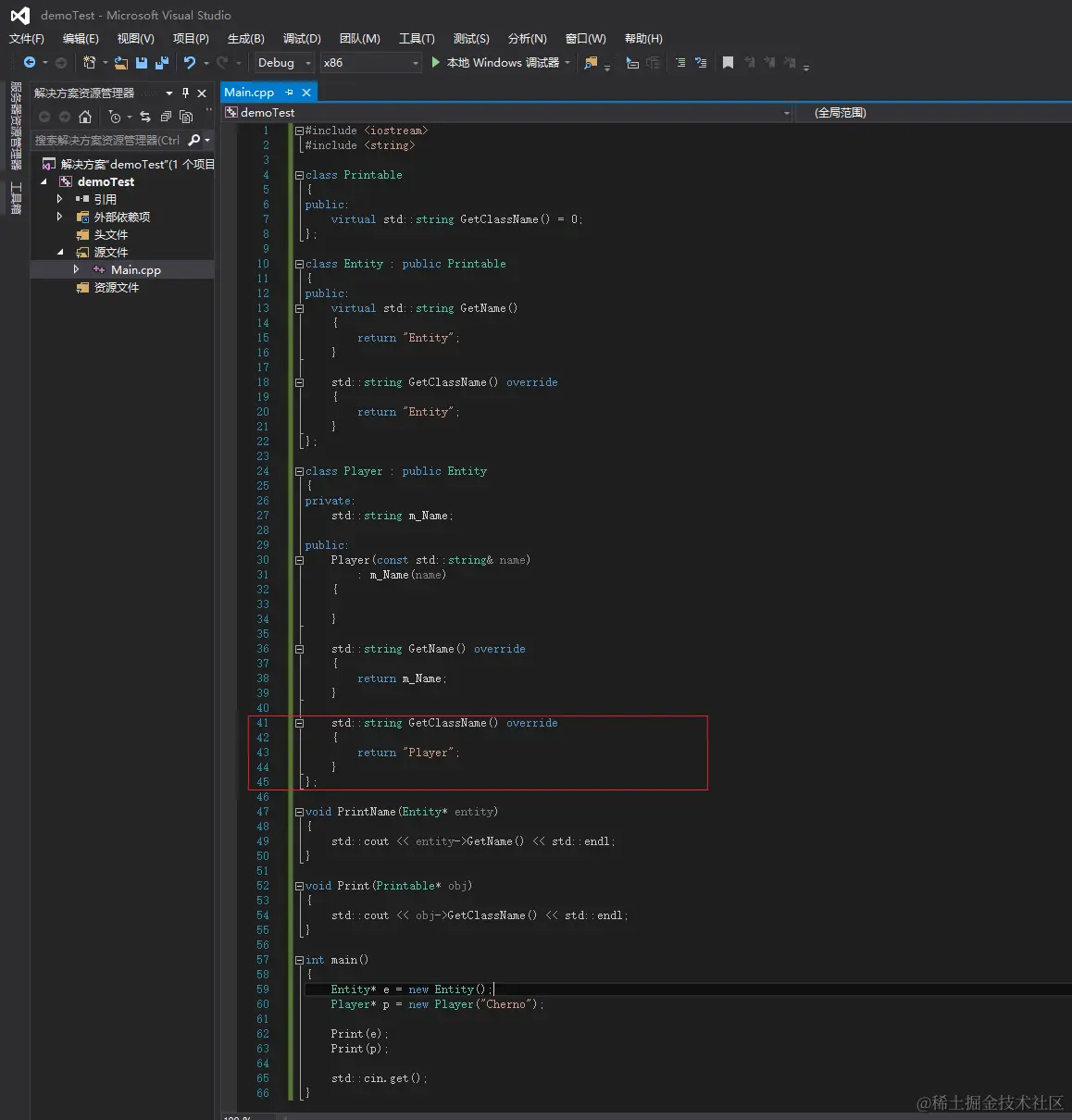
Task: Open the x86 platform dropdown
Action: (x=370, y=63)
